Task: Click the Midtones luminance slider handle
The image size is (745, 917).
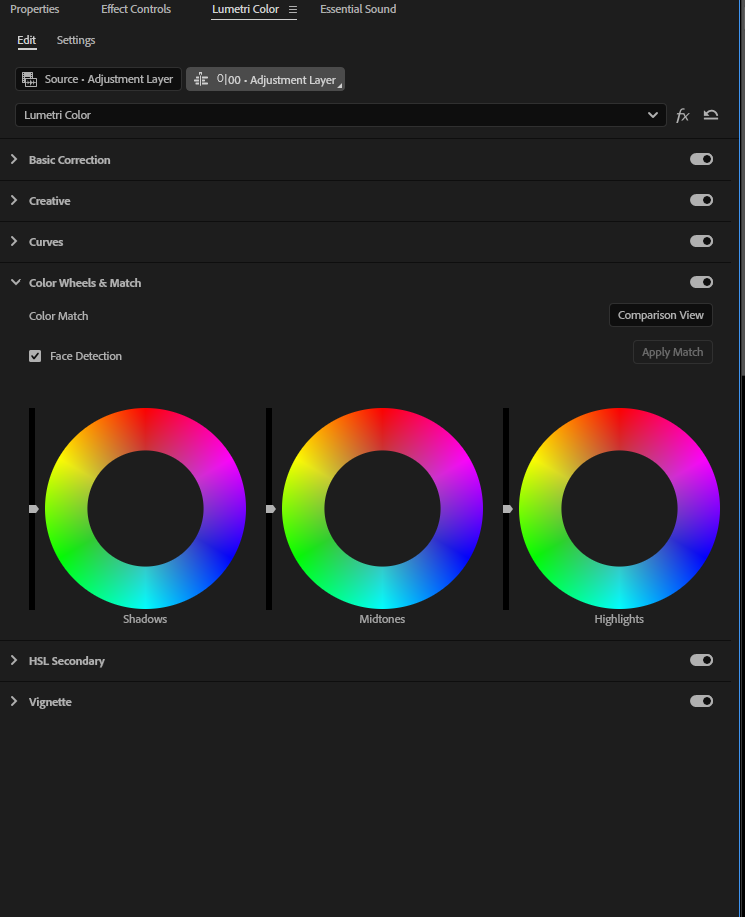Action: (271, 509)
